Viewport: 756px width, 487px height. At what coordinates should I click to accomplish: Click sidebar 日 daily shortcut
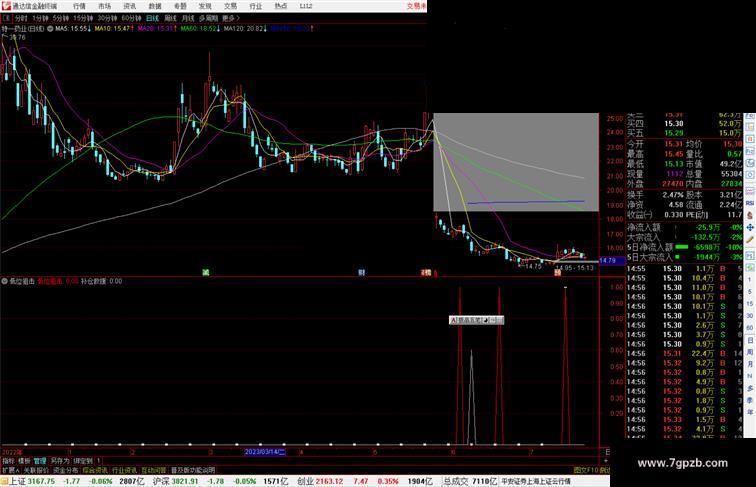point(750,340)
